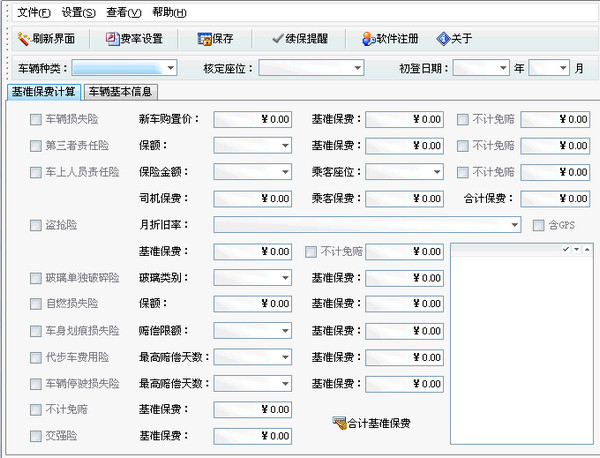The height and width of the screenshot is (458, 600).
Task: Open the 文件 menu
Action: tap(33, 13)
